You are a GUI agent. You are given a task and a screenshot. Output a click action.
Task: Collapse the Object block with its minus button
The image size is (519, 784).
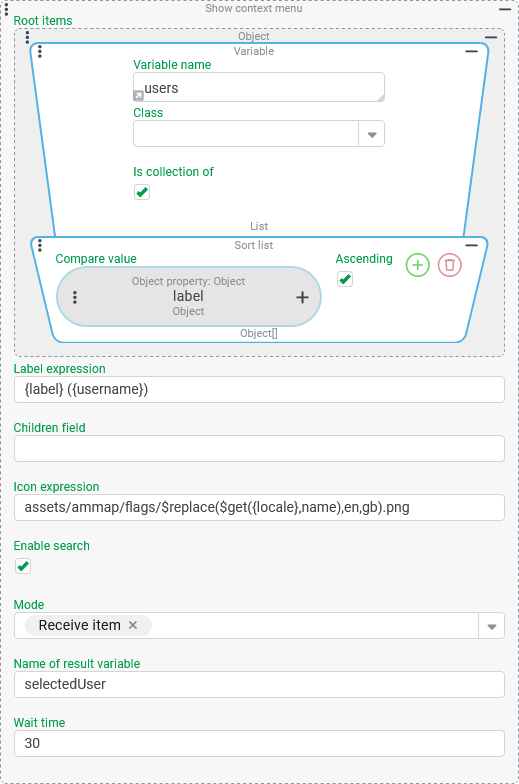click(x=491, y=37)
